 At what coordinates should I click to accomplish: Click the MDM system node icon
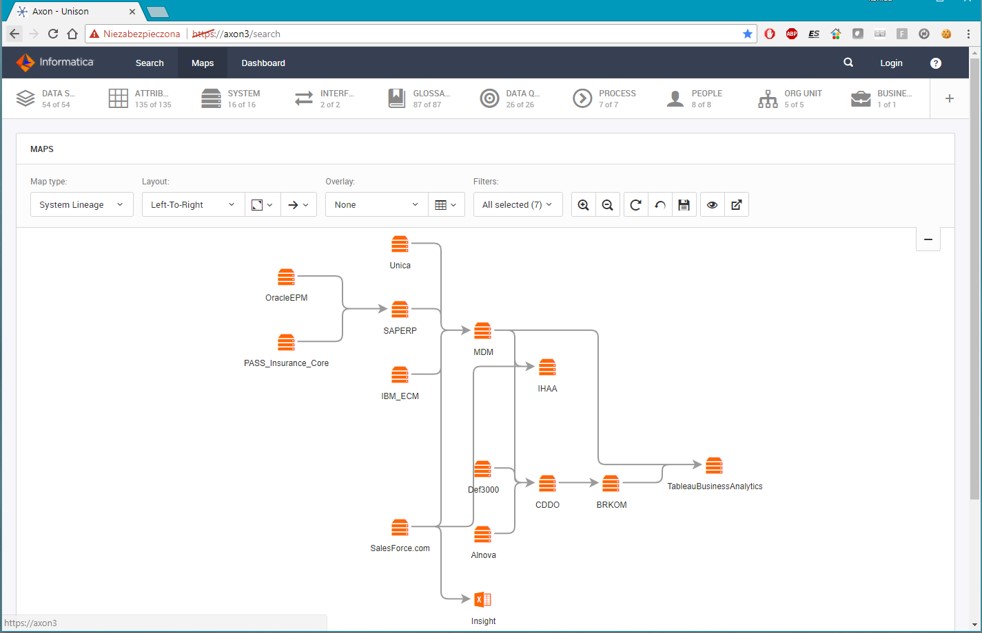pos(483,331)
